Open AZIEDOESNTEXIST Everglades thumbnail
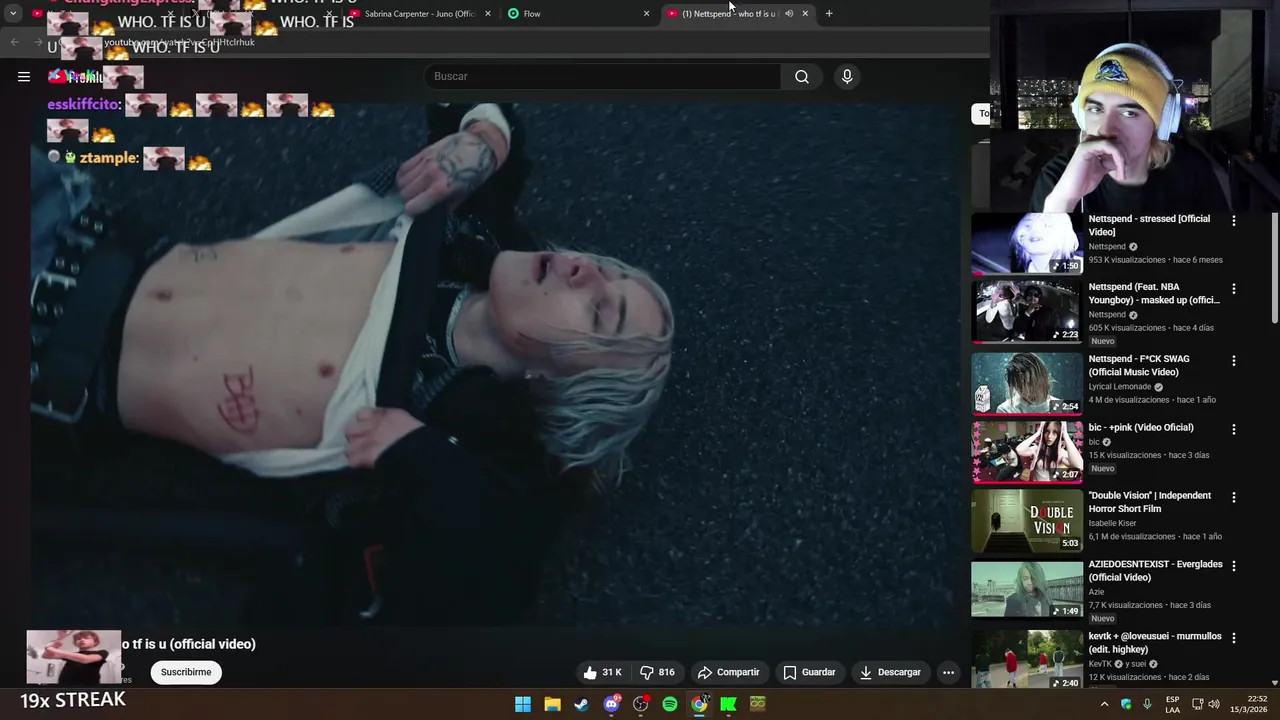Image resolution: width=1280 pixels, height=720 pixels. point(1027,588)
